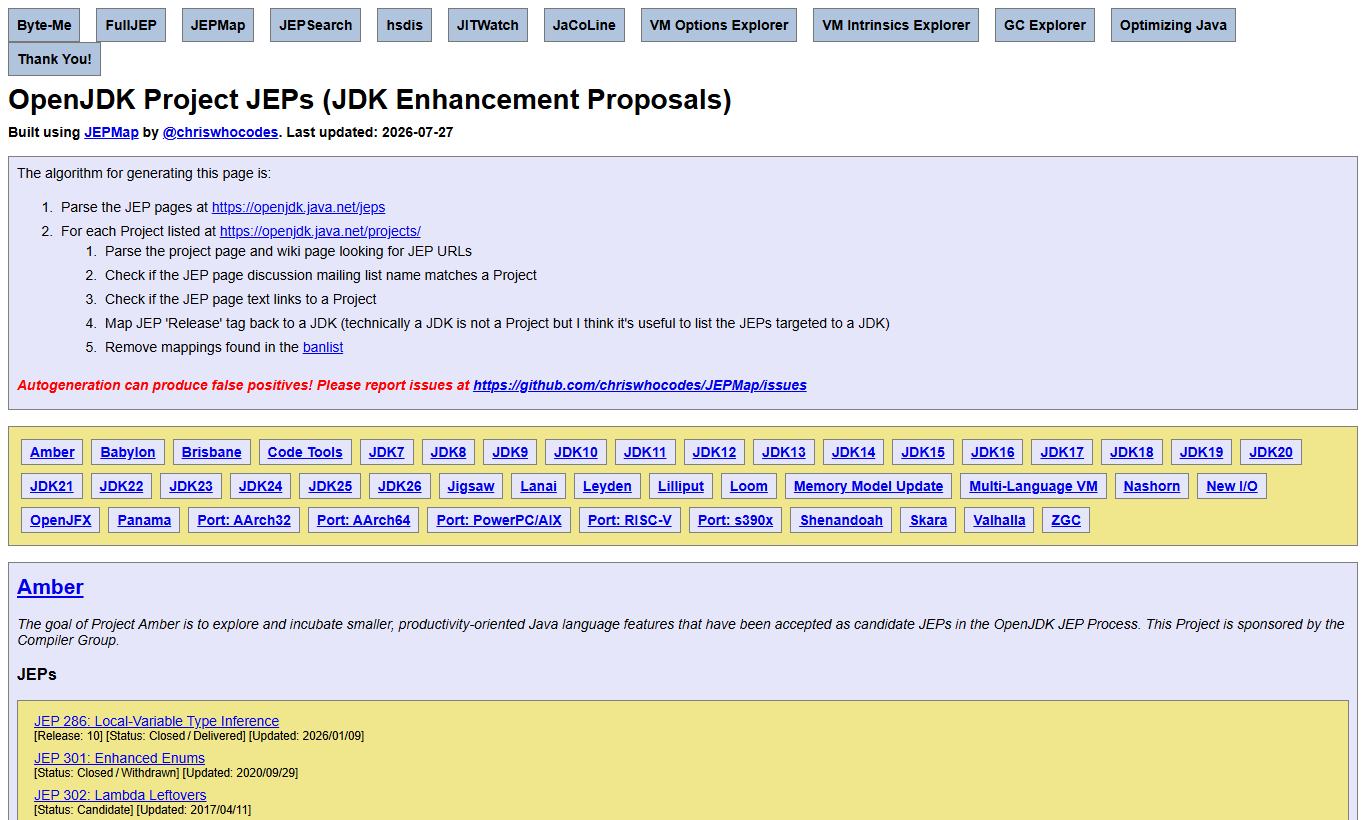Open the JITWatch page
This screenshot has width=1366, height=820.
tap(488, 25)
